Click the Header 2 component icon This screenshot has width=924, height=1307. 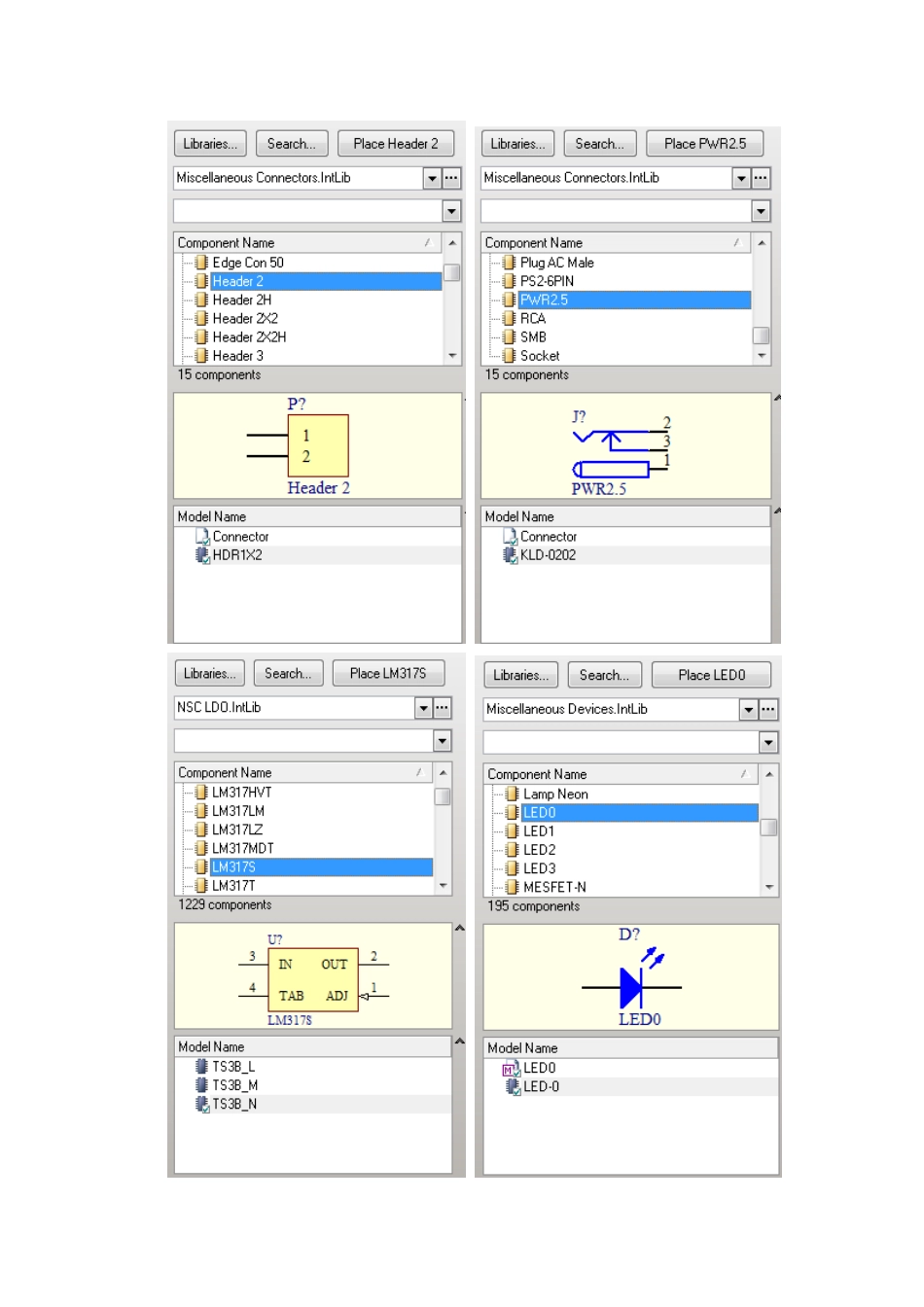[201, 281]
